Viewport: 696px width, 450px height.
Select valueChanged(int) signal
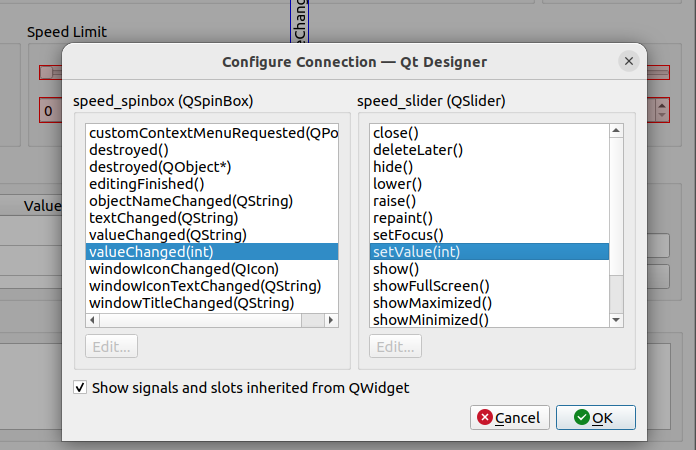coord(212,252)
